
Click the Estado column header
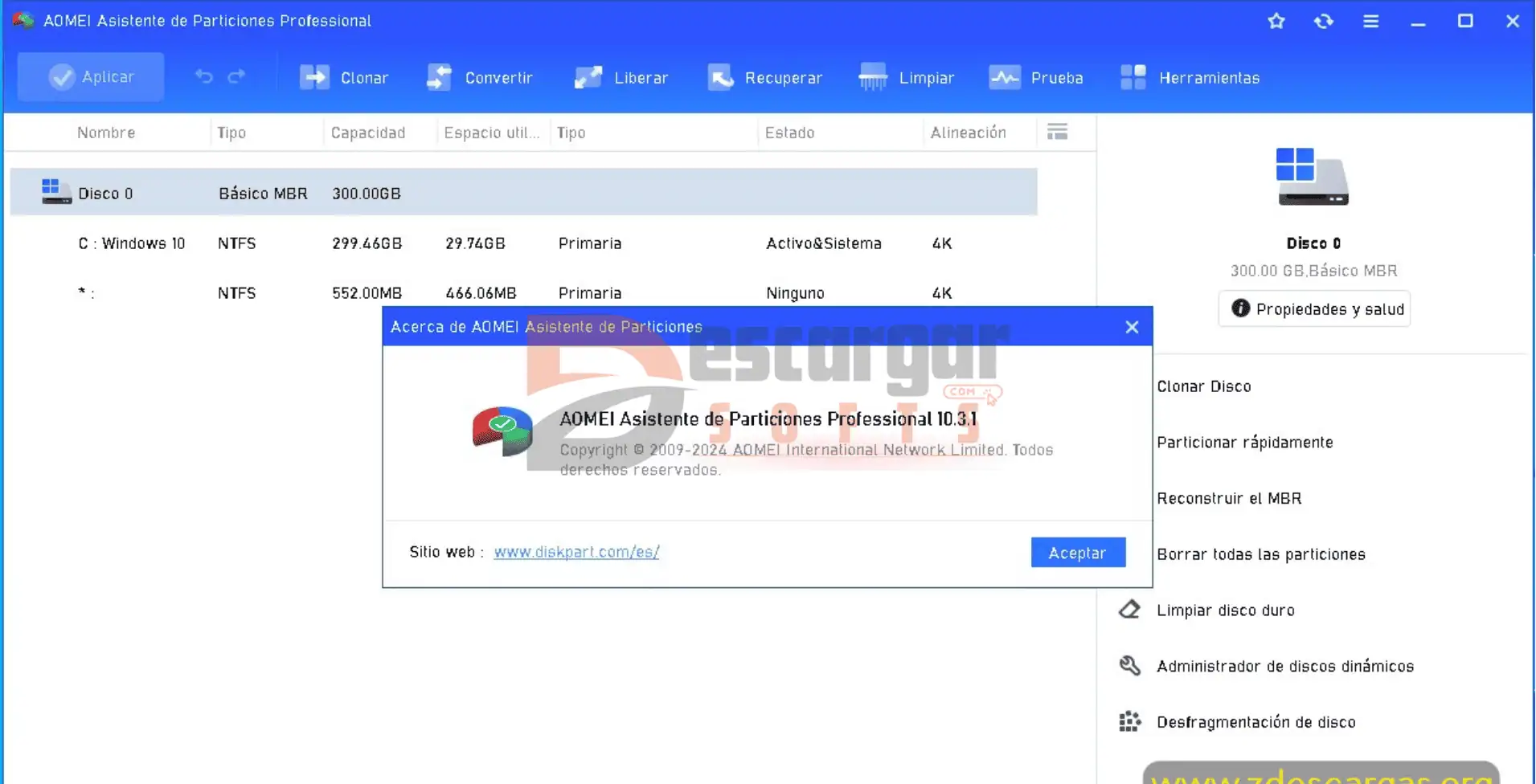click(x=789, y=133)
